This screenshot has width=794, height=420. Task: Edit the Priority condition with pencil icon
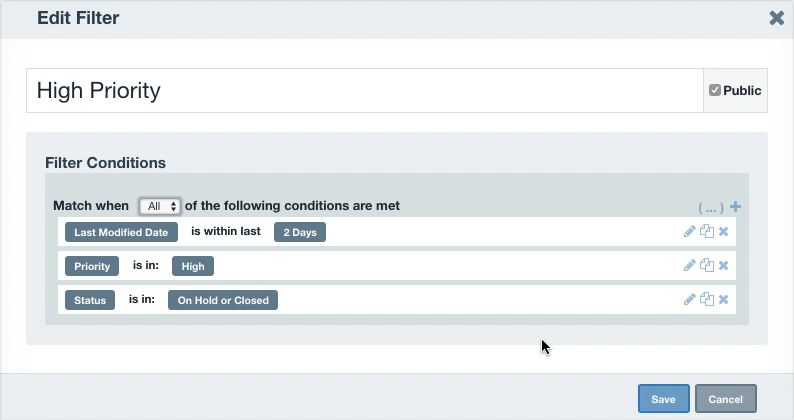(689, 265)
